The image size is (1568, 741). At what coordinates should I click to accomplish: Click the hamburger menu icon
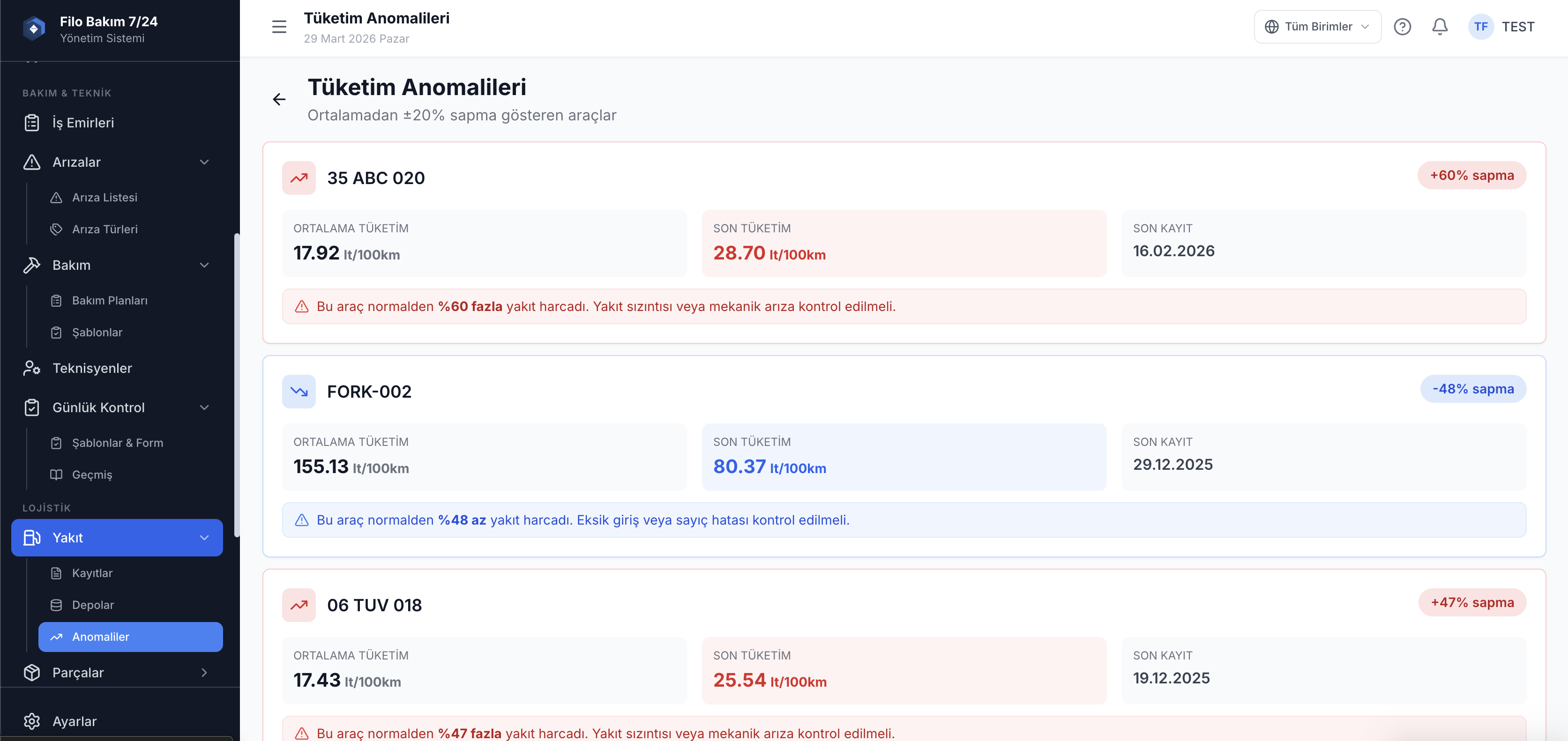click(x=279, y=27)
